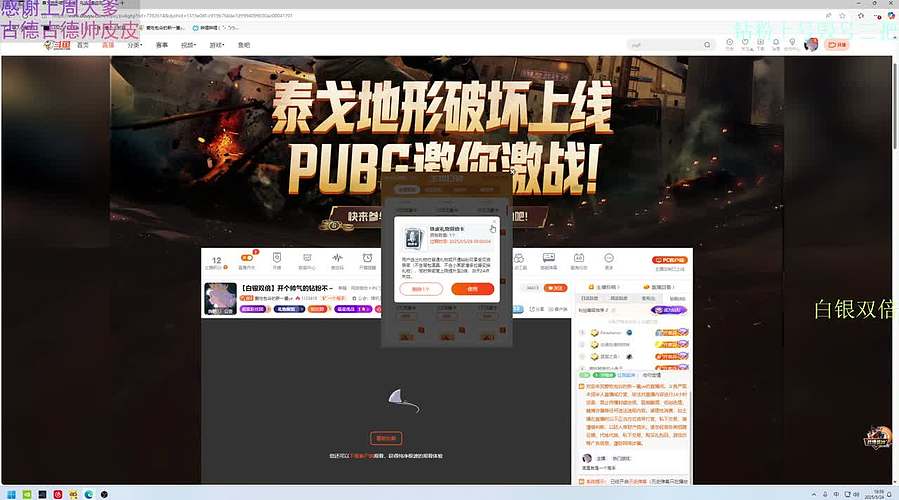
Task: Select the 直播 navigation item
Action: coord(108,45)
